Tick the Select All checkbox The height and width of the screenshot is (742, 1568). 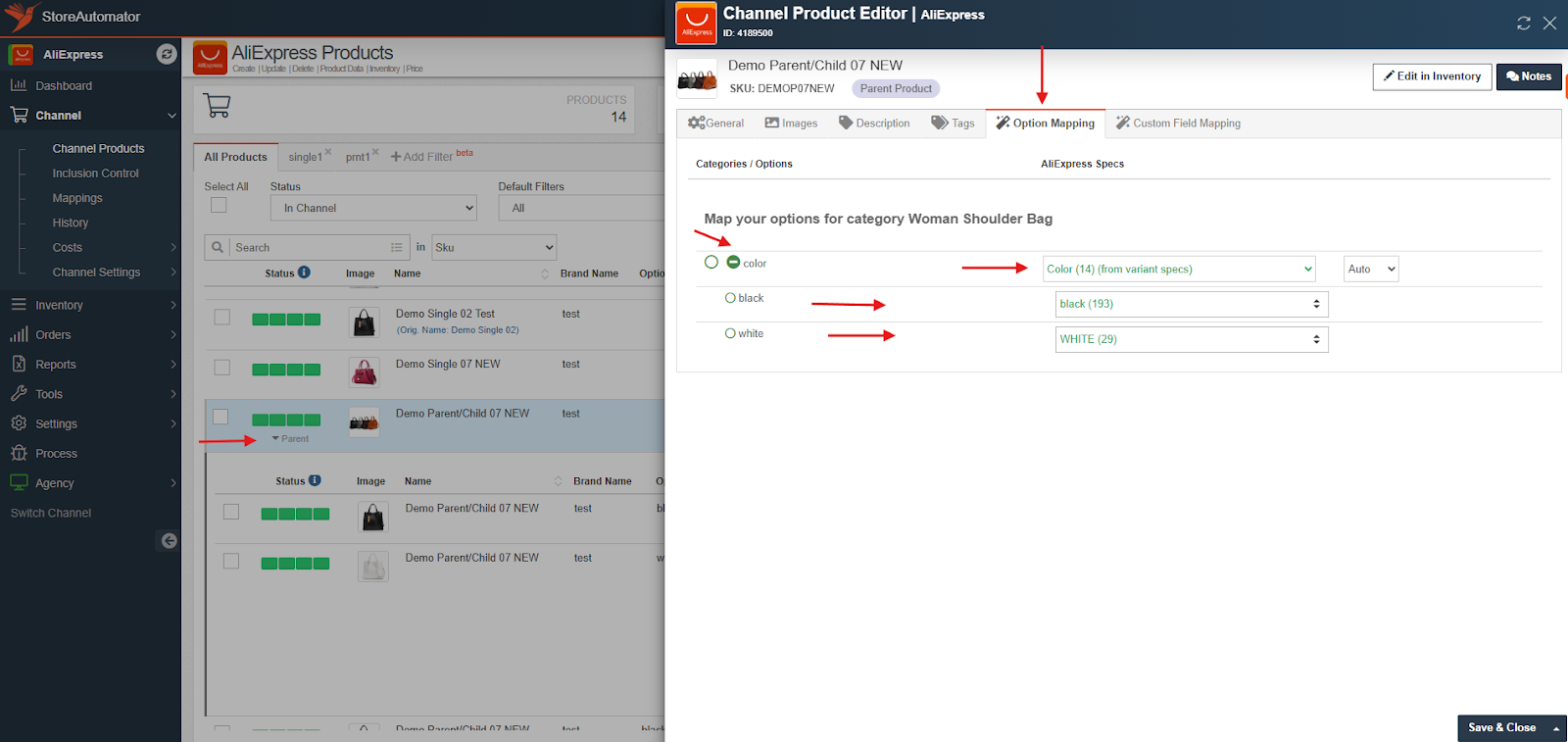(219, 205)
